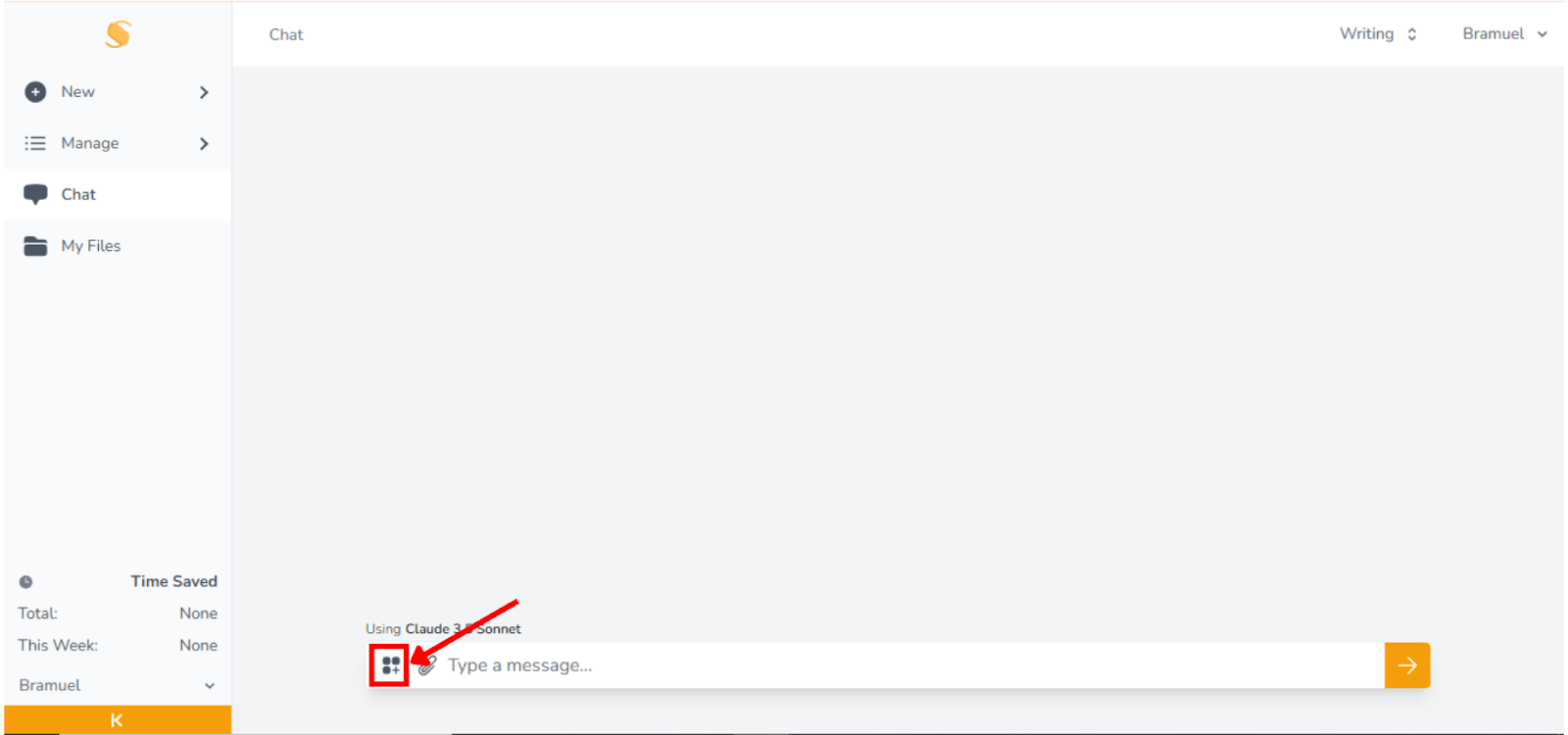Click the My Files folder icon
This screenshot has width=1568, height=735.
point(35,246)
